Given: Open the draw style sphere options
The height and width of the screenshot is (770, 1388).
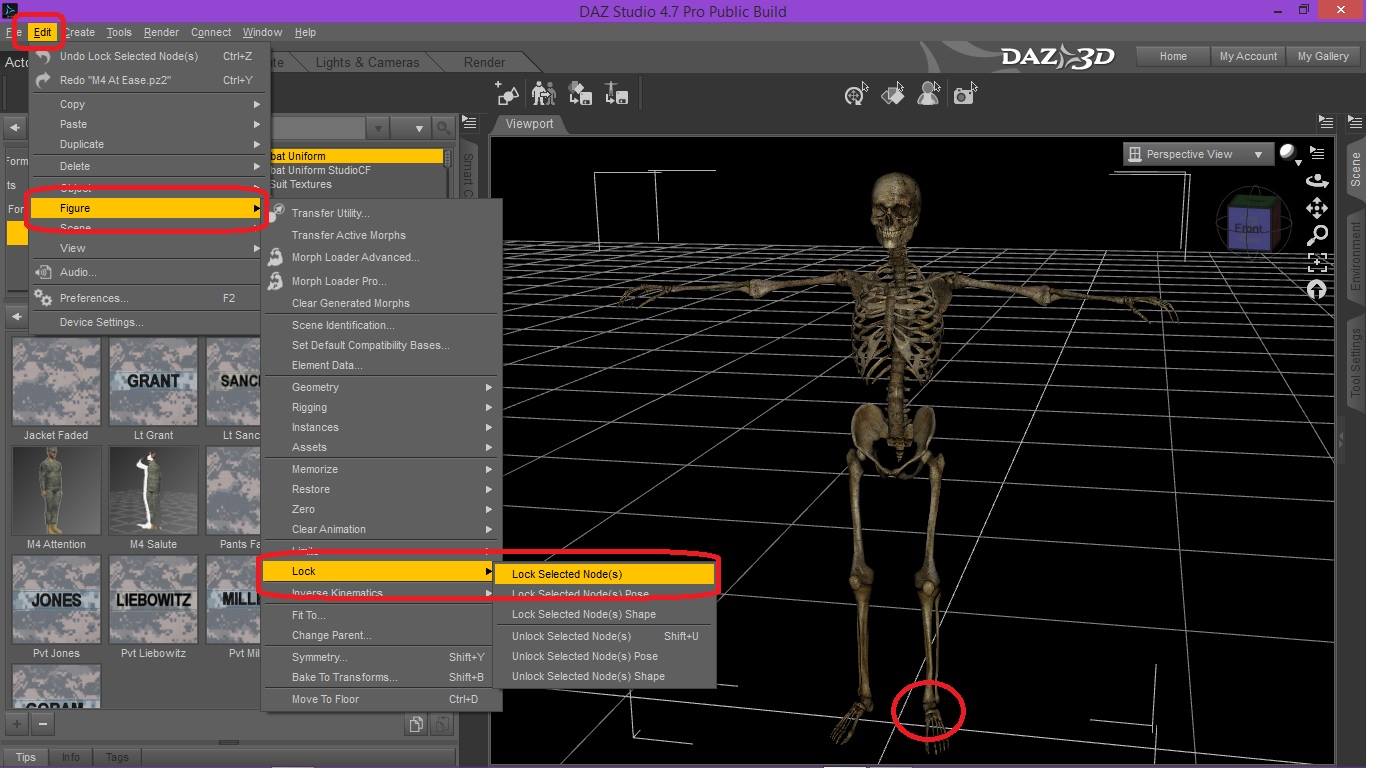Looking at the screenshot, I should click(x=1289, y=154).
